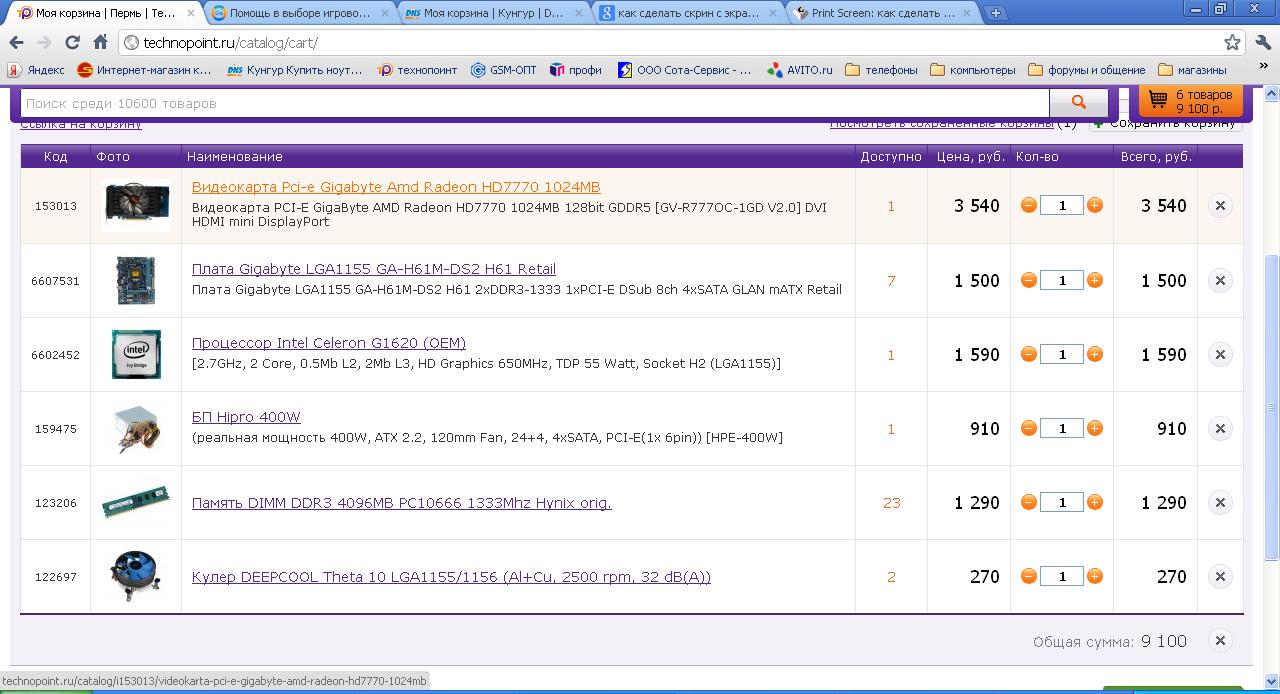Open the browser Home page
Viewport: 1280px width, 694px height.
[x=100, y=43]
